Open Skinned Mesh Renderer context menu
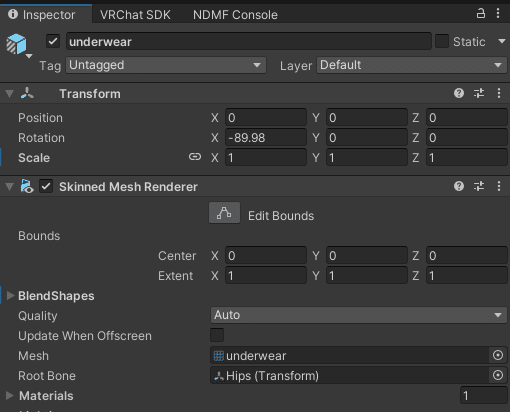 click(x=499, y=186)
